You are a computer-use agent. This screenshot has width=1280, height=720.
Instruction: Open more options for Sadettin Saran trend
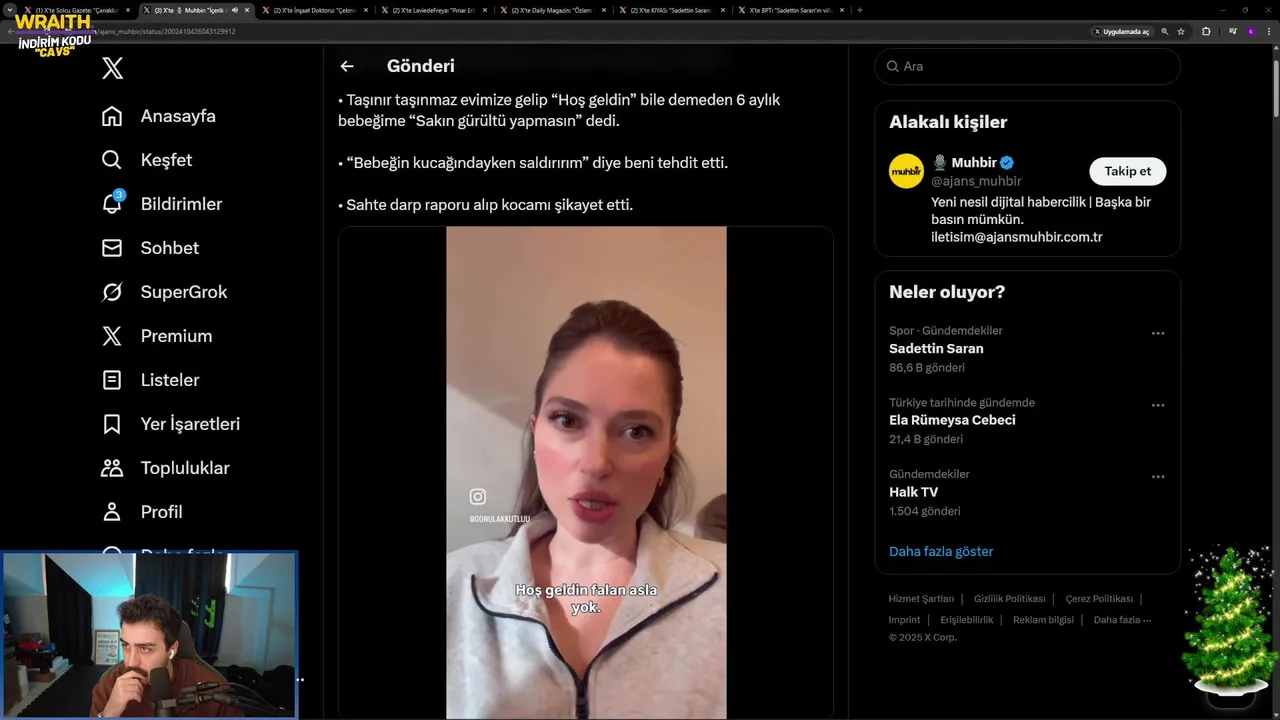click(x=1158, y=333)
